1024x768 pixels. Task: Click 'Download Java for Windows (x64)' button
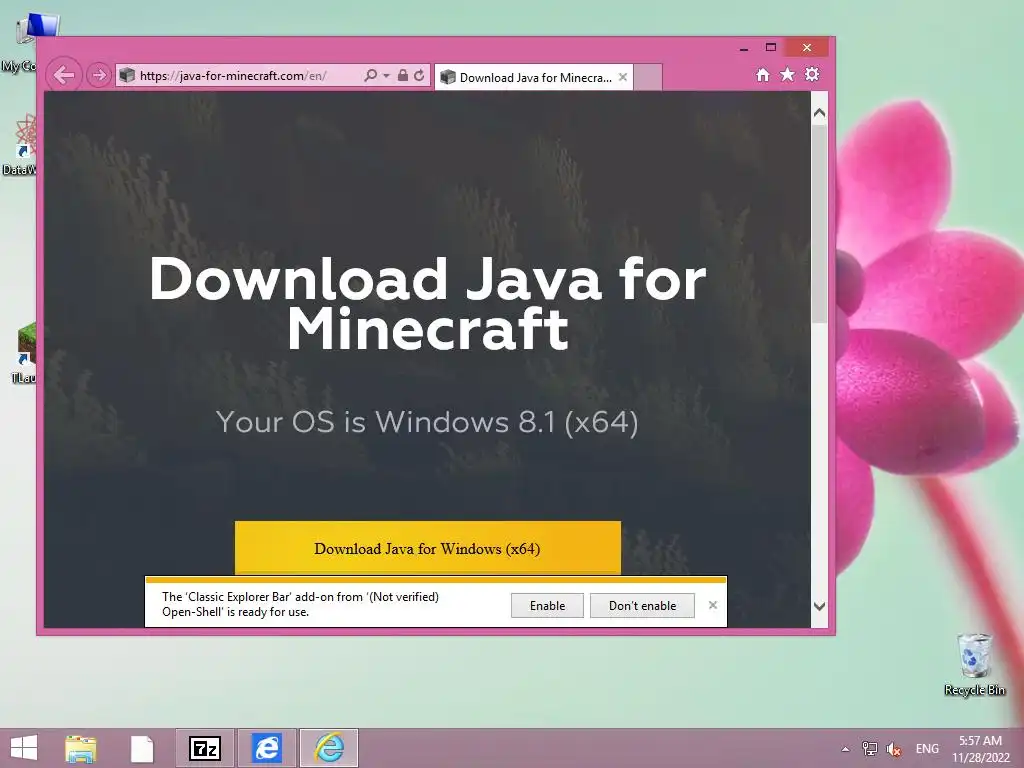pyautogui.click(x=428, y=548)
